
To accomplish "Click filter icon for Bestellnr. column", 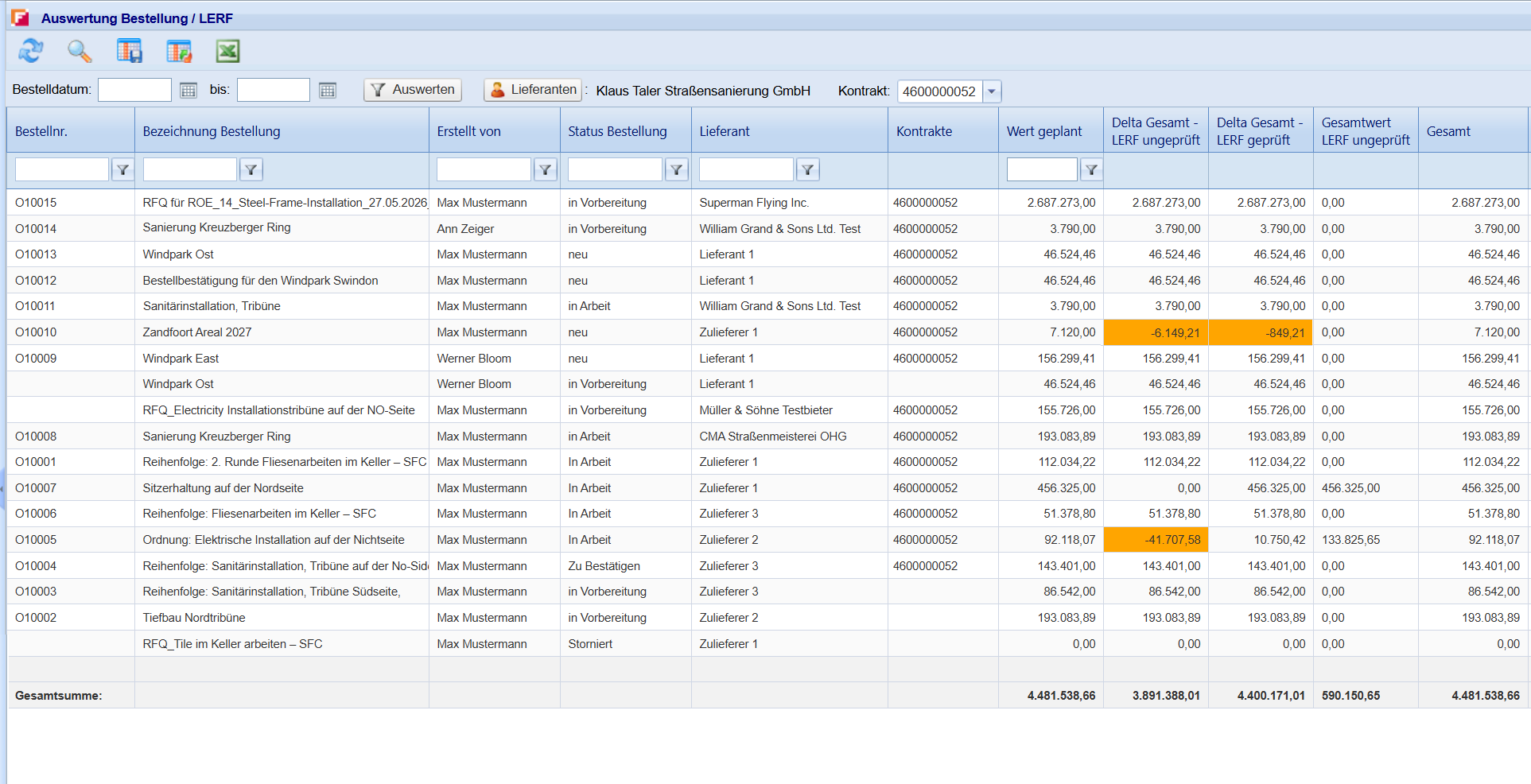I will click(x=122, y=169).
